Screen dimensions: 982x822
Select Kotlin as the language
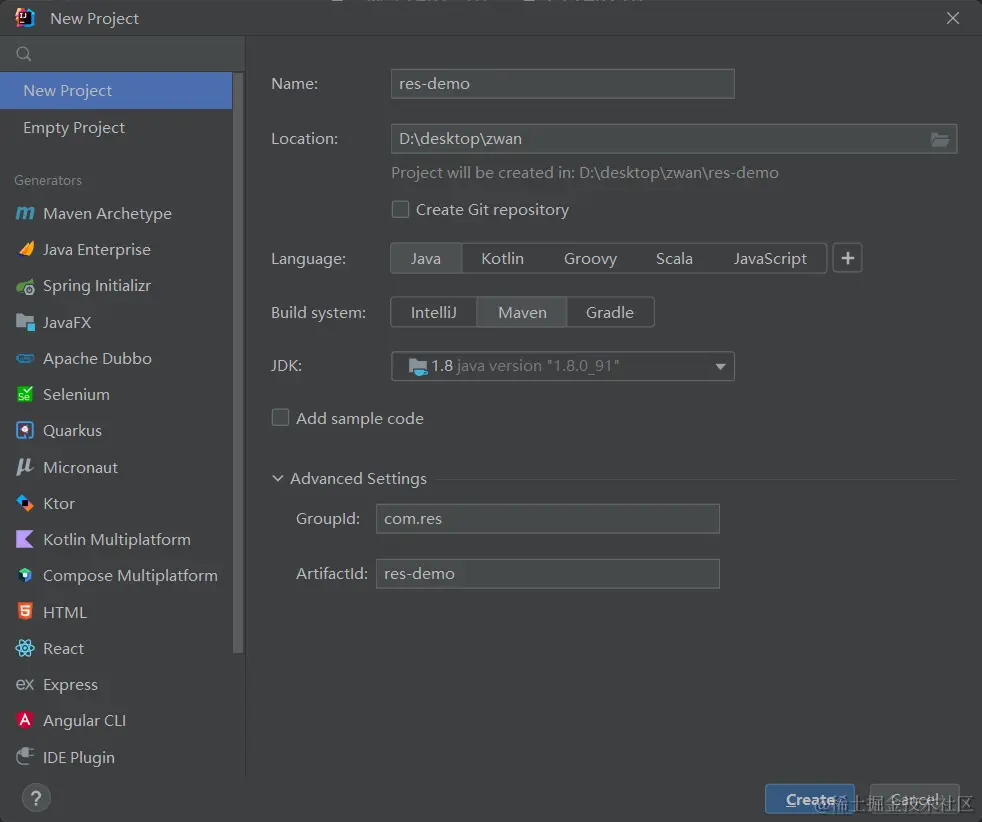pyautogui.click(x=502, y=258)
